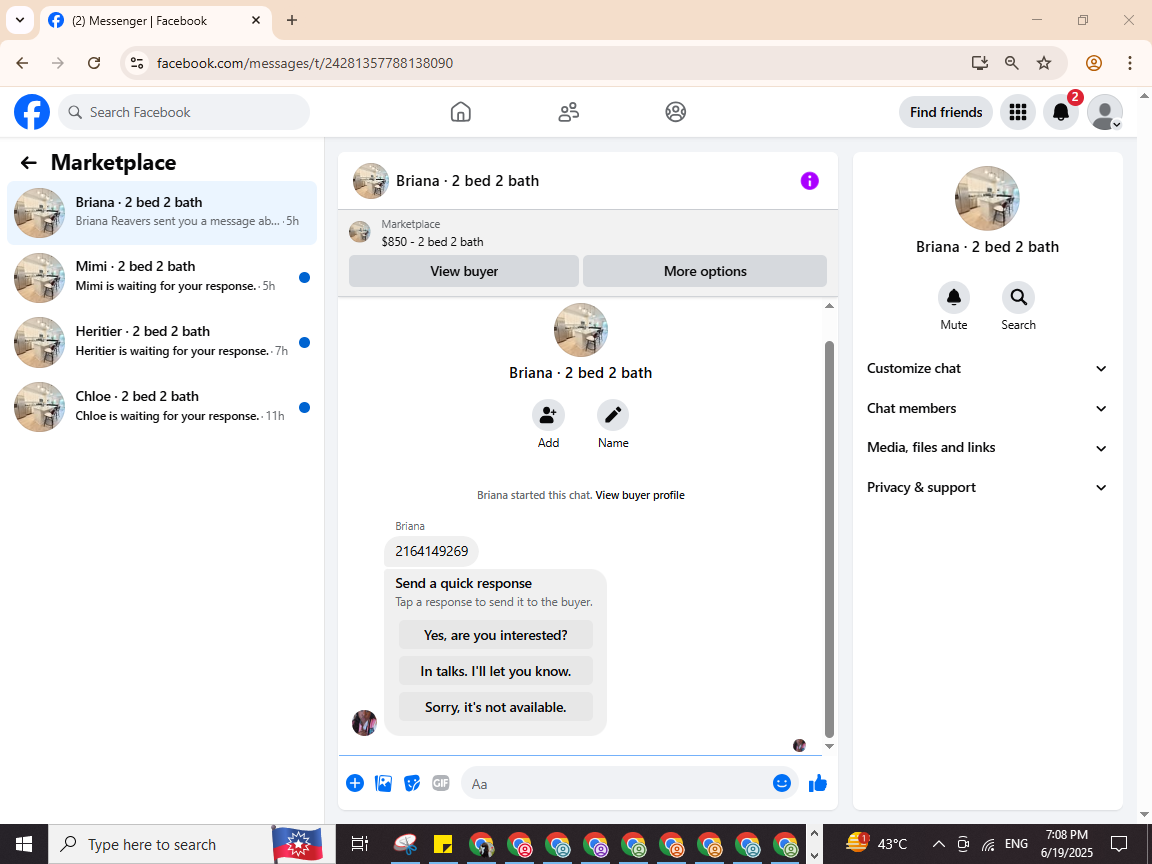Click Briana's sender avatar beside quick responses

(364, 723)
